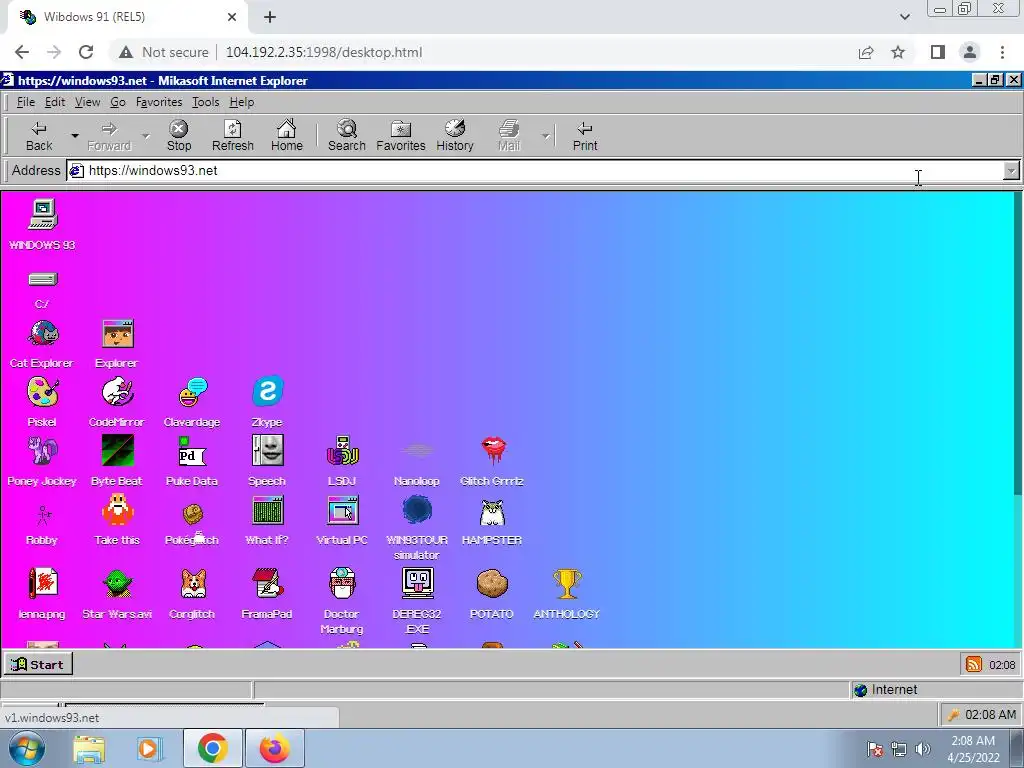Click the Search toolbar button
The width and height of the screenshot is (1024, 768).
347,136
